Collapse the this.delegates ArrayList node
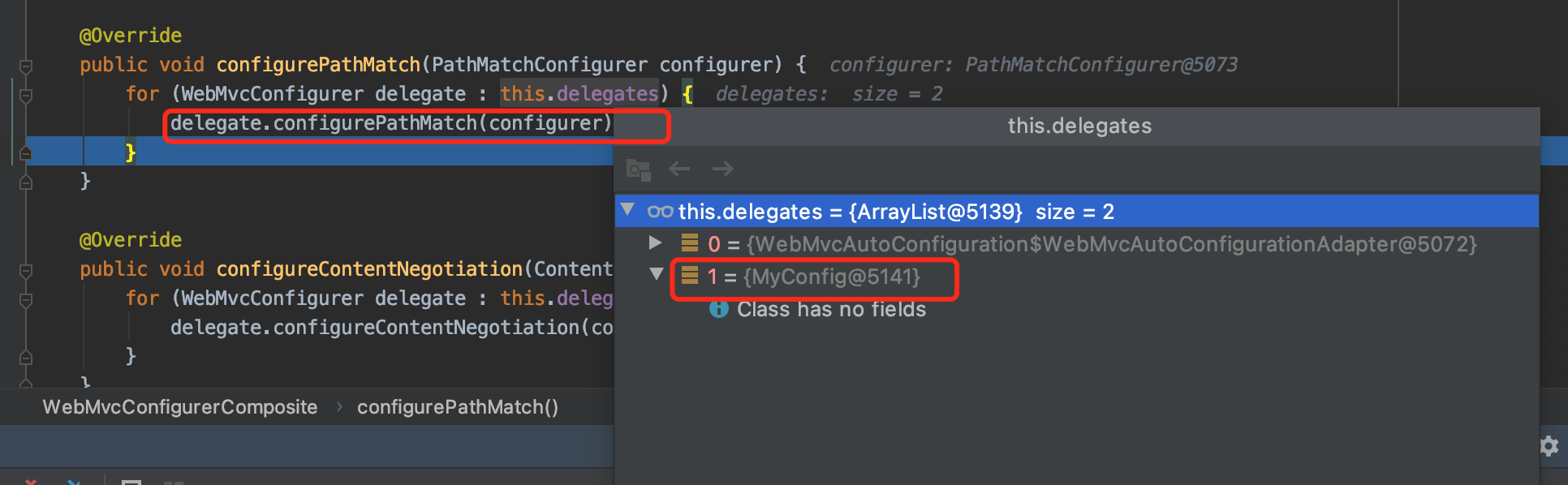 [627, 210]
